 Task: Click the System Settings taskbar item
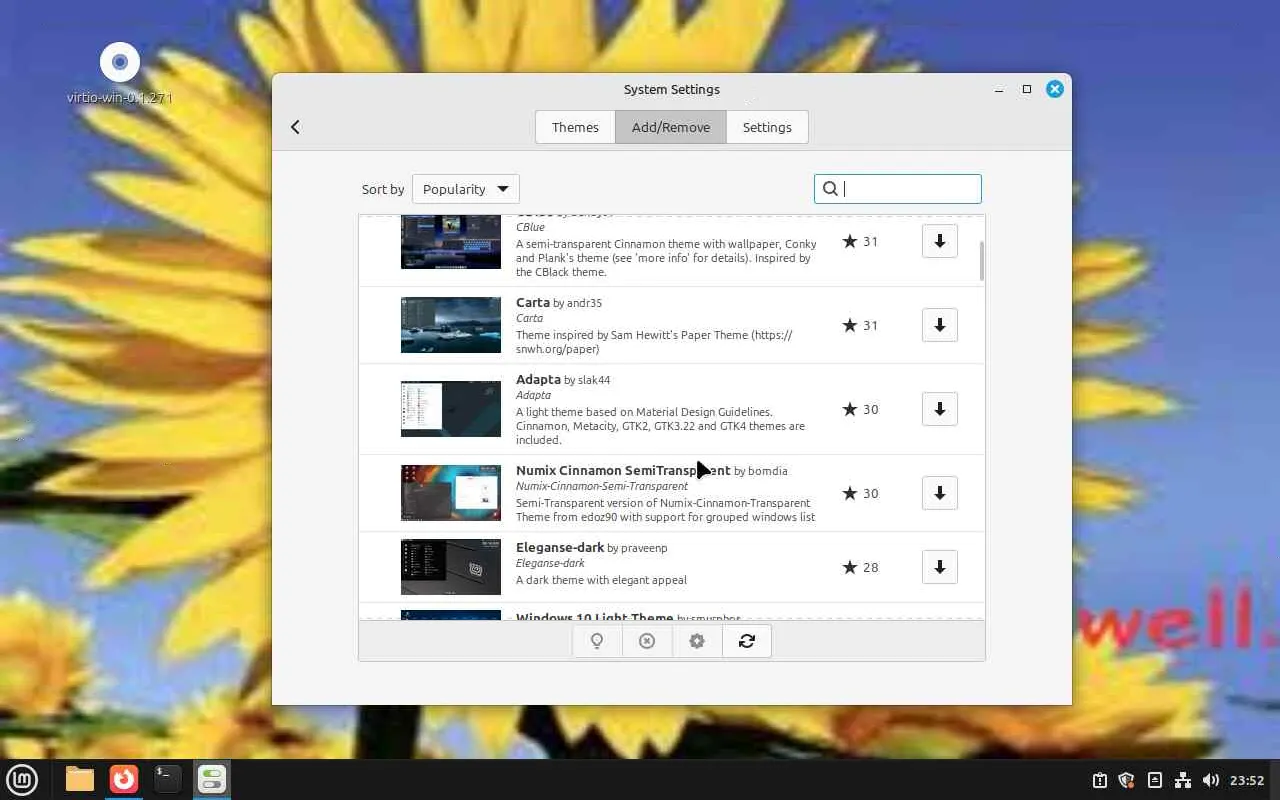(212, 779)
